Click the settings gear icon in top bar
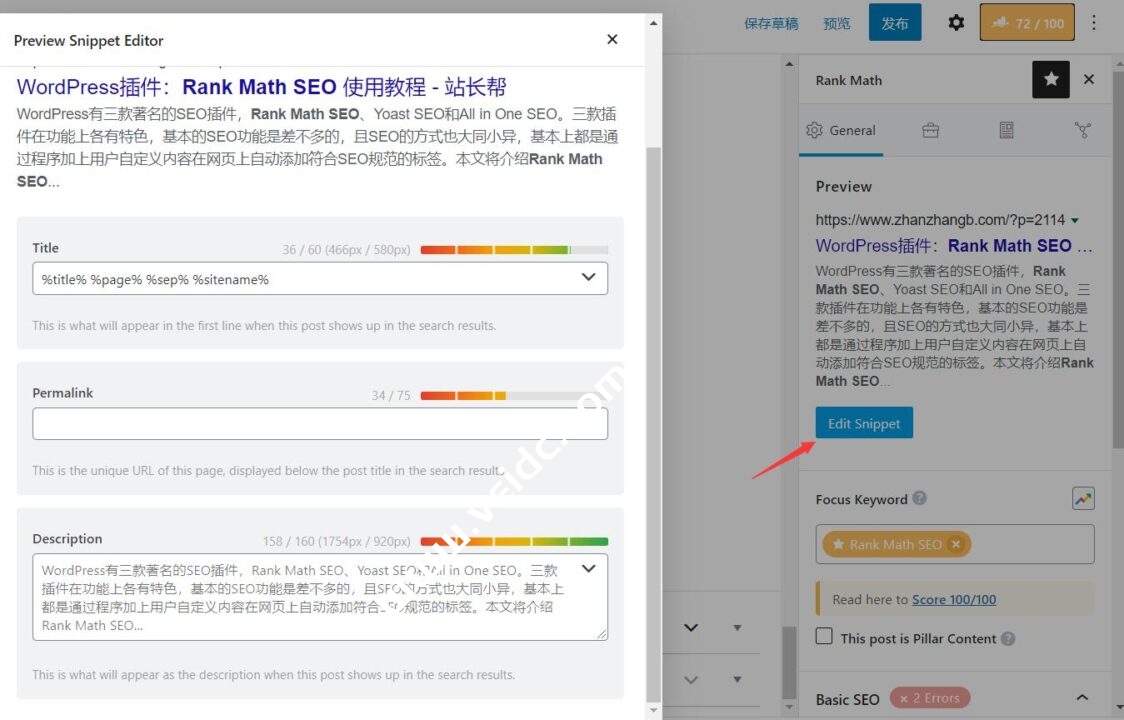The height and width of the screenshot is (720, 1124). click(956, 23)
